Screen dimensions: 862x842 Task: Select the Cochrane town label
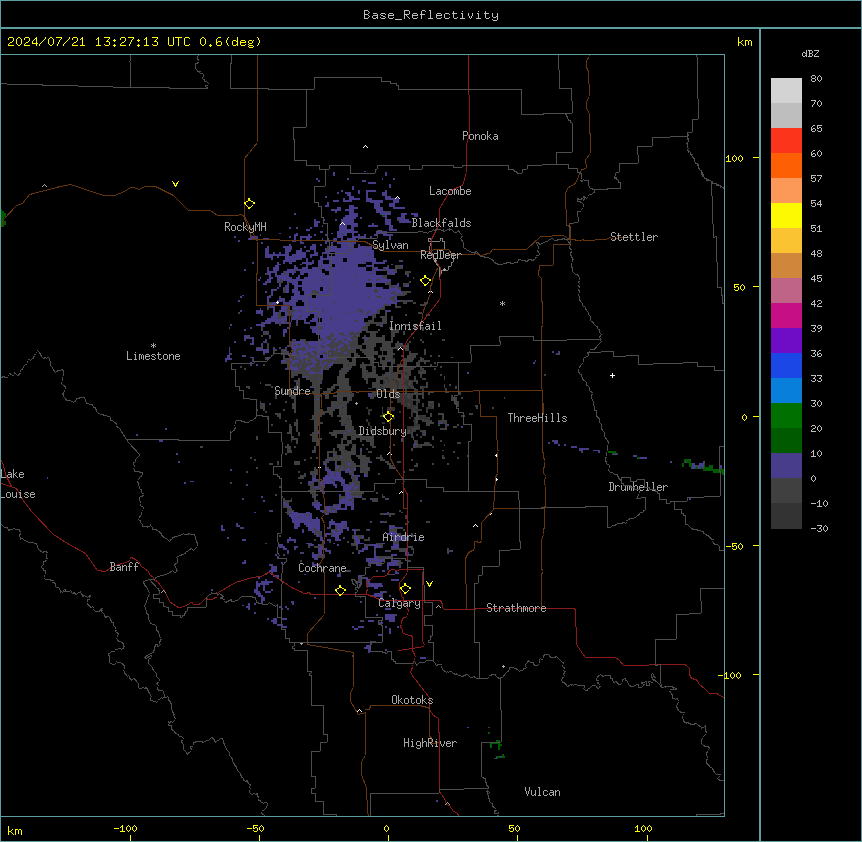click(322, 568)
